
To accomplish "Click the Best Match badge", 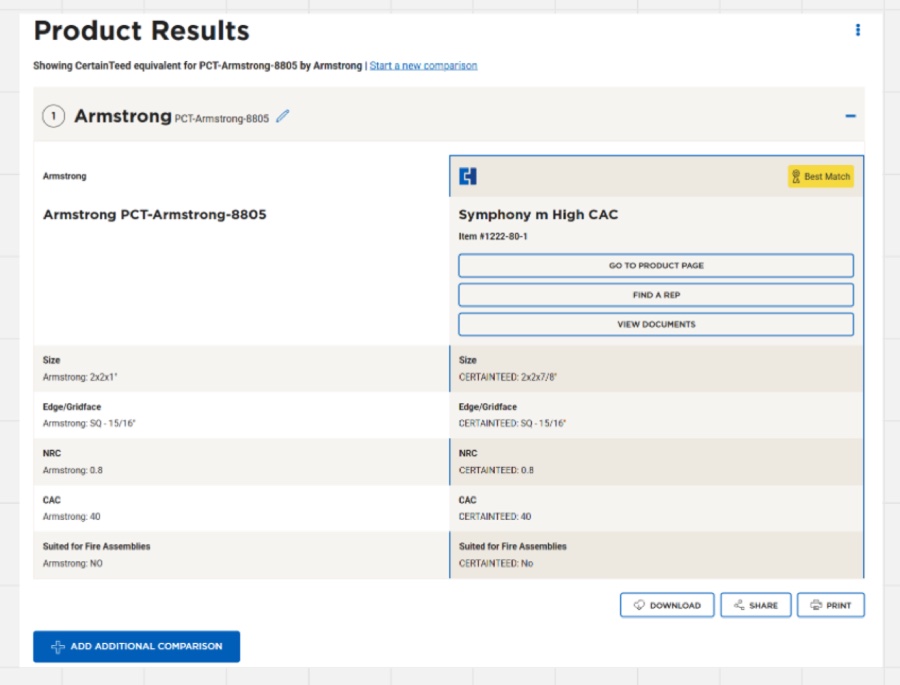I will (x=821, y=176).
